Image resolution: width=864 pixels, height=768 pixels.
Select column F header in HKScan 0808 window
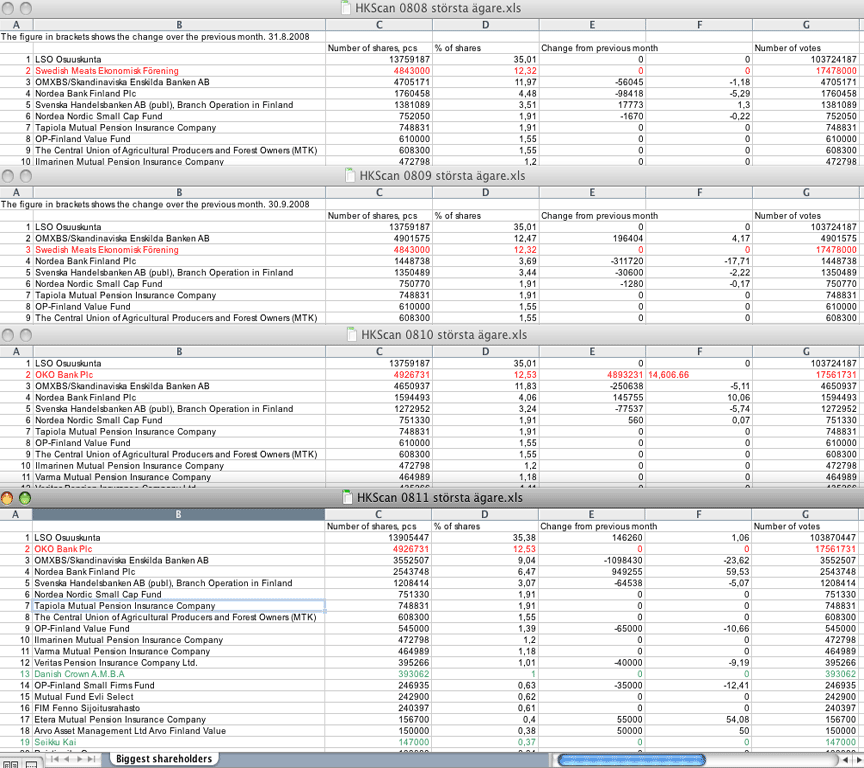tap(699, 25)
